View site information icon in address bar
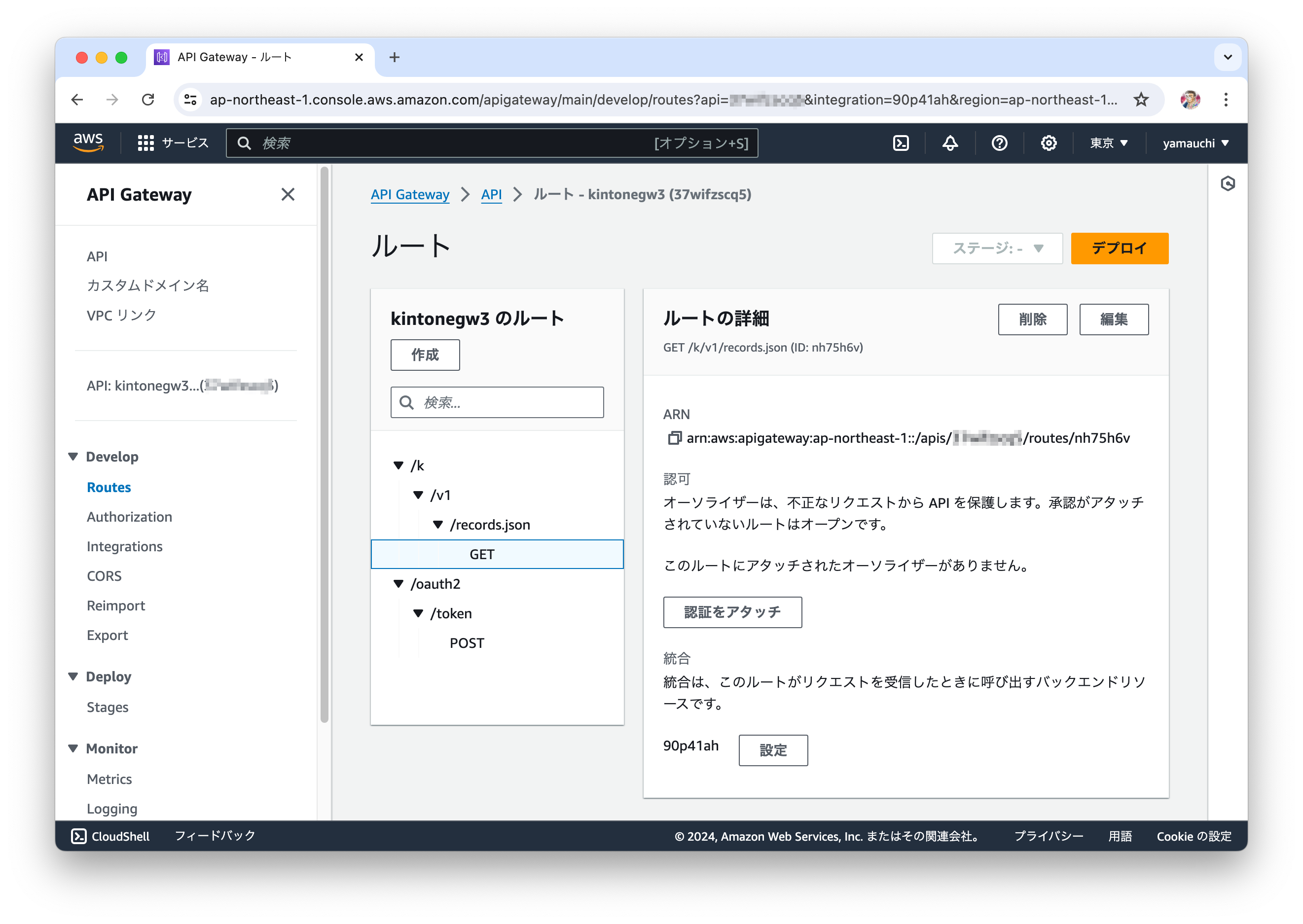This screenshot has height=924, width=1303. pos(190,100)
